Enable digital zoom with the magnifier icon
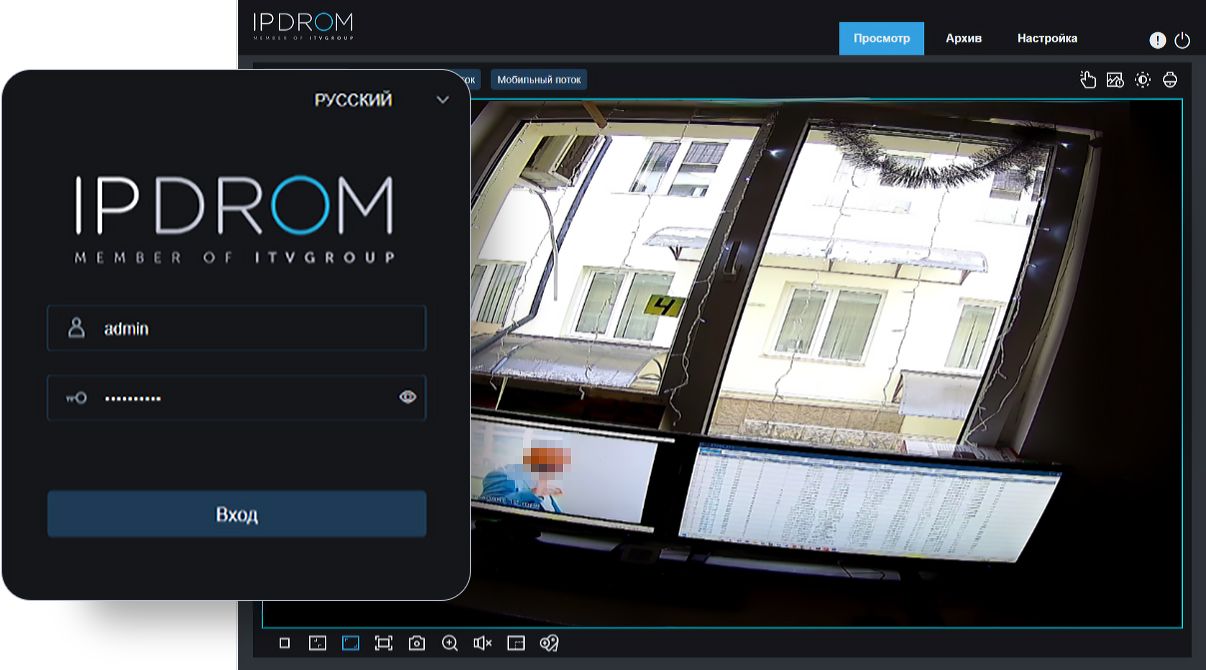The image size is (1206, 670). point(450,643)
